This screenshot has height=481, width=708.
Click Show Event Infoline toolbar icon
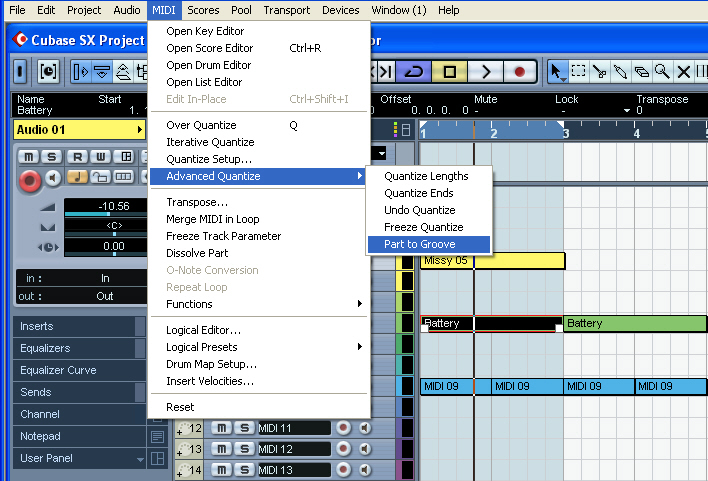point(102,71)
